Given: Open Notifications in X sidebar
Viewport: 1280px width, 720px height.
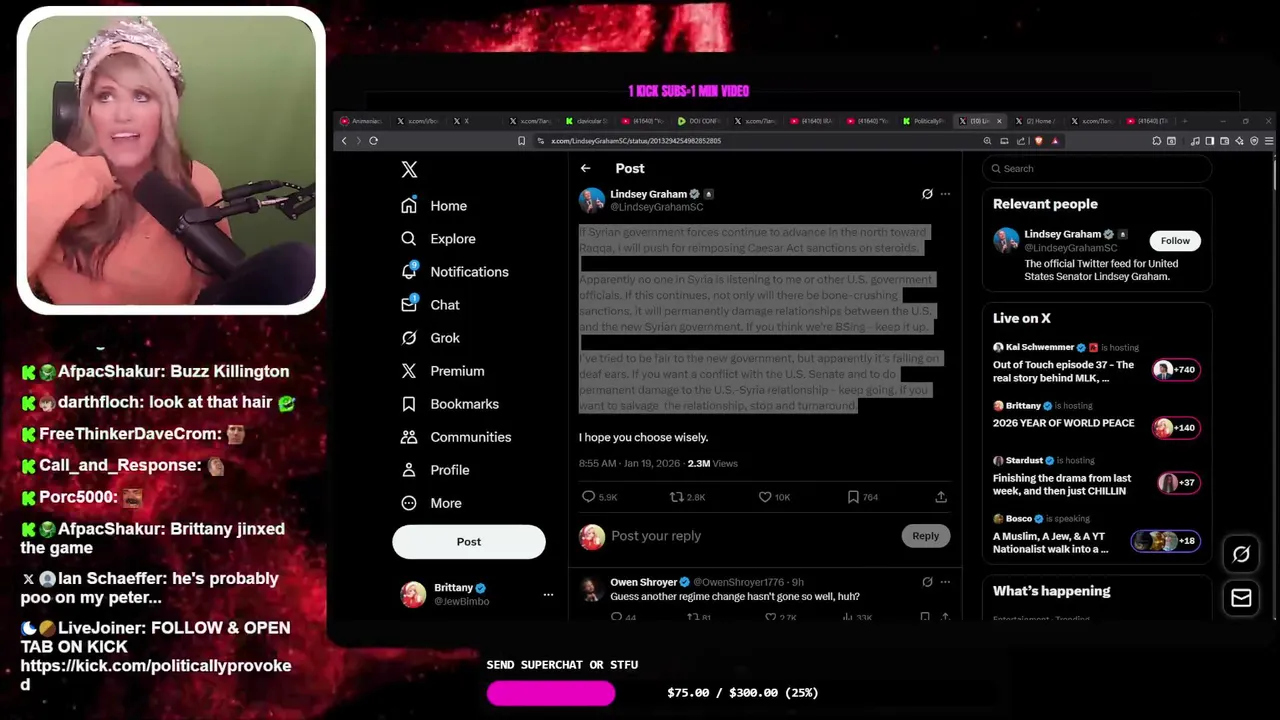Looking at the screenshot, I should pos(454,272).
